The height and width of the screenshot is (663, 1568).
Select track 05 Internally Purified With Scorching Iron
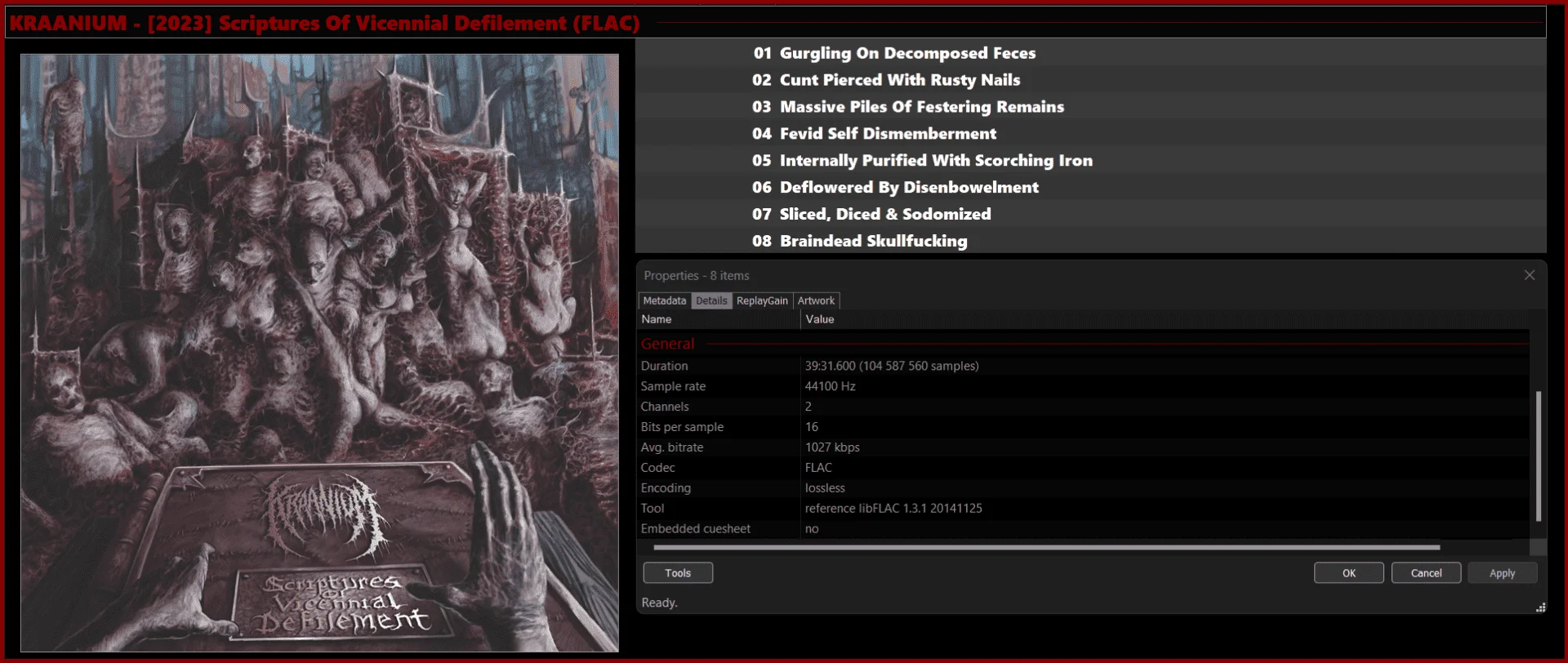(1091, 161)
